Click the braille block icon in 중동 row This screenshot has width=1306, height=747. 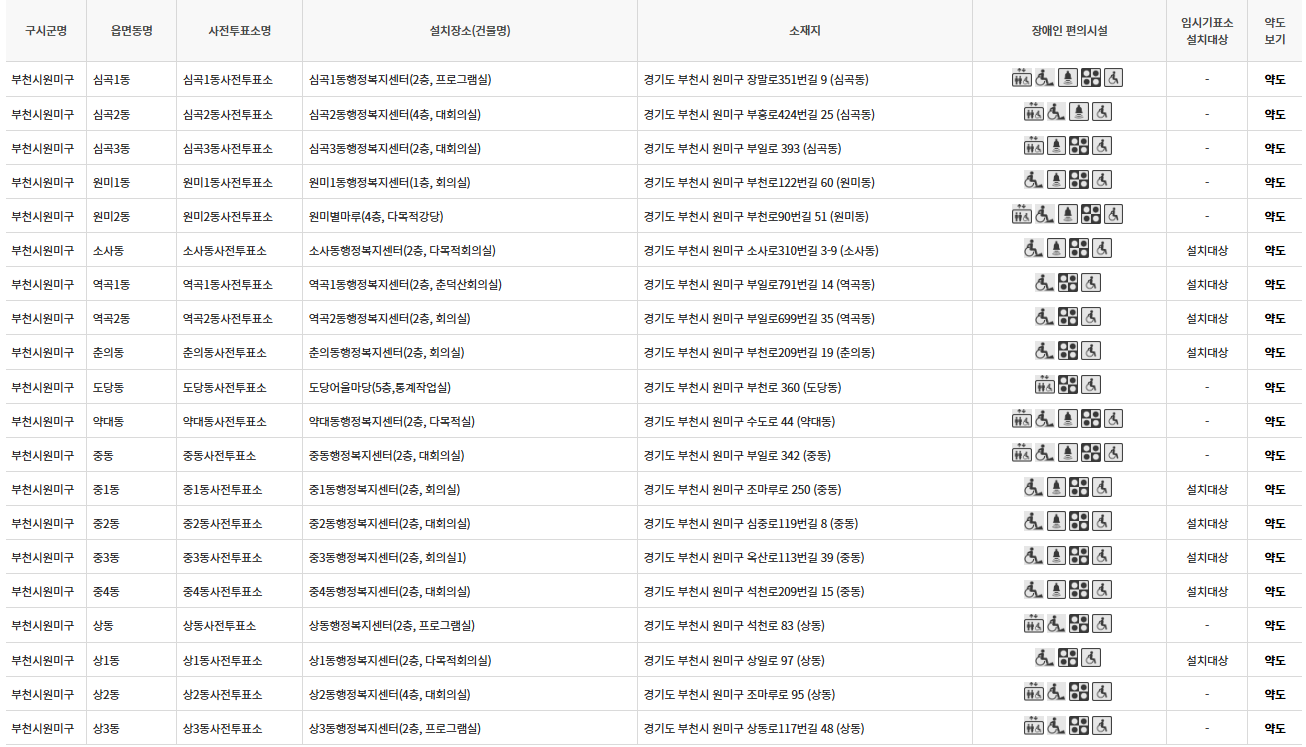click(1092, 452)
